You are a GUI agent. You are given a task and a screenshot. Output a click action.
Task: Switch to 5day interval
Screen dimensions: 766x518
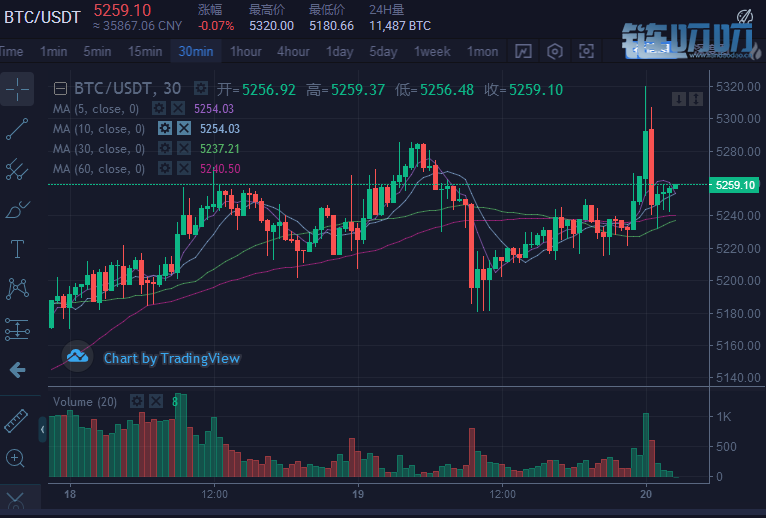383,51
